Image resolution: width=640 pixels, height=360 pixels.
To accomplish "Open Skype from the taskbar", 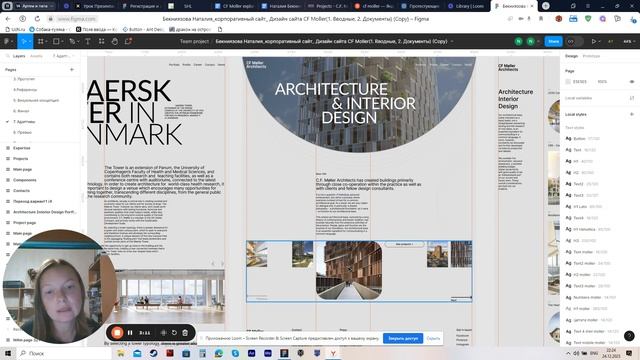I will click(235, 353).
